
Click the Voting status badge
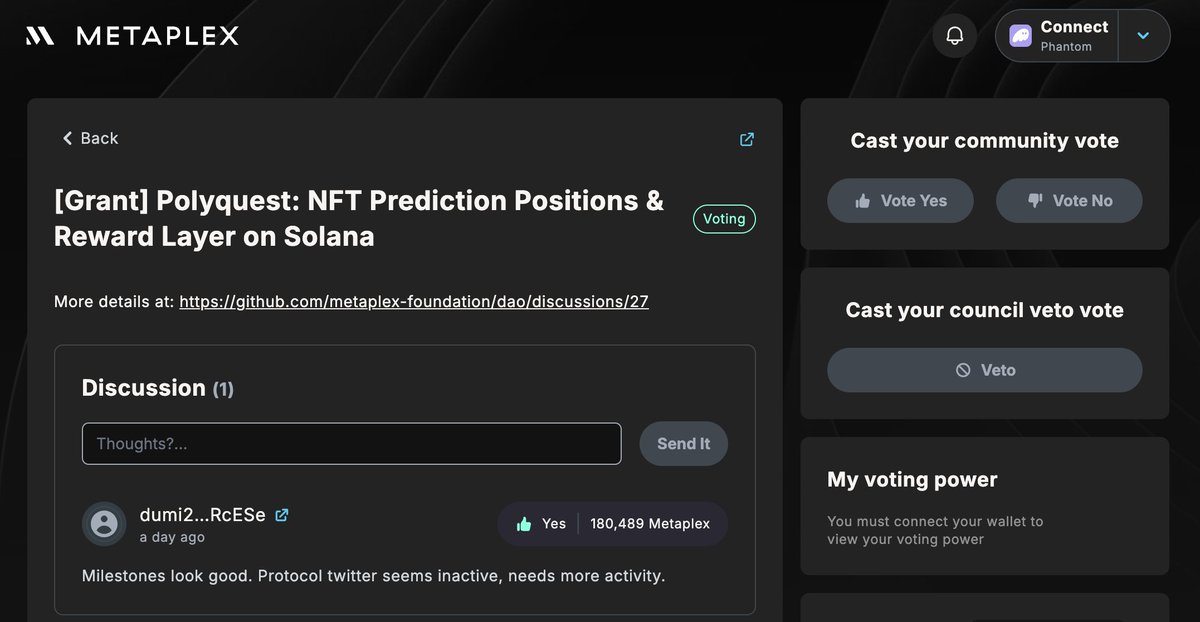pos(724,219)
